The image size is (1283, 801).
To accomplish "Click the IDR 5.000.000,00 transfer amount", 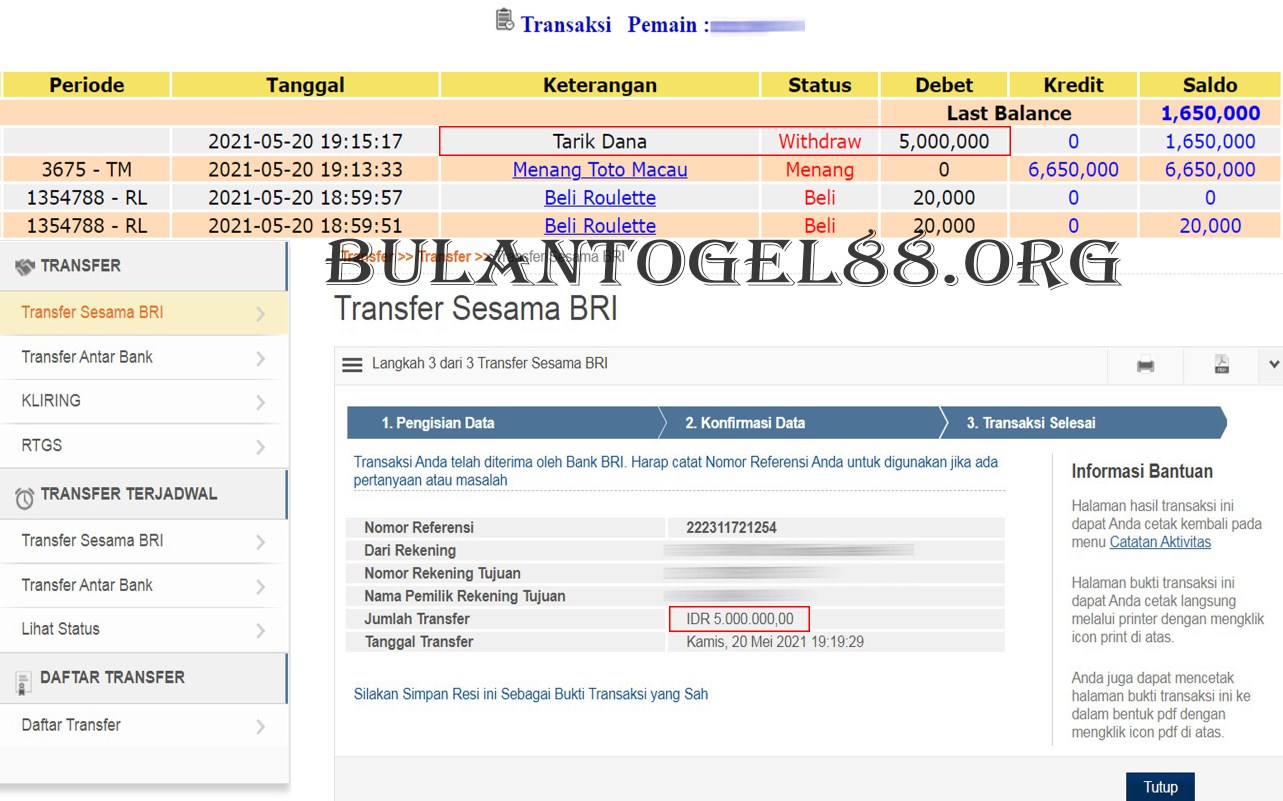I will tap(740, 619).
